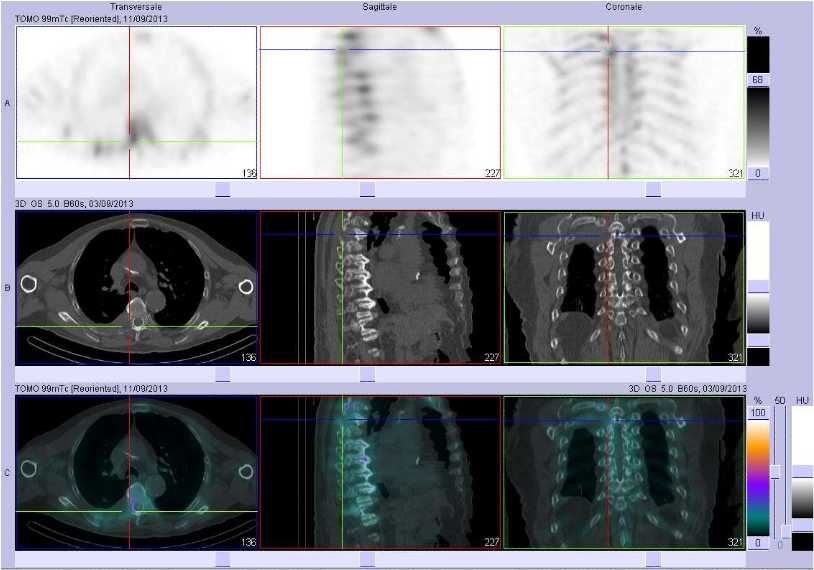Click the fusion upper threshold handle showing 100
Screen dimensions: 814x570
pos(758,413)
